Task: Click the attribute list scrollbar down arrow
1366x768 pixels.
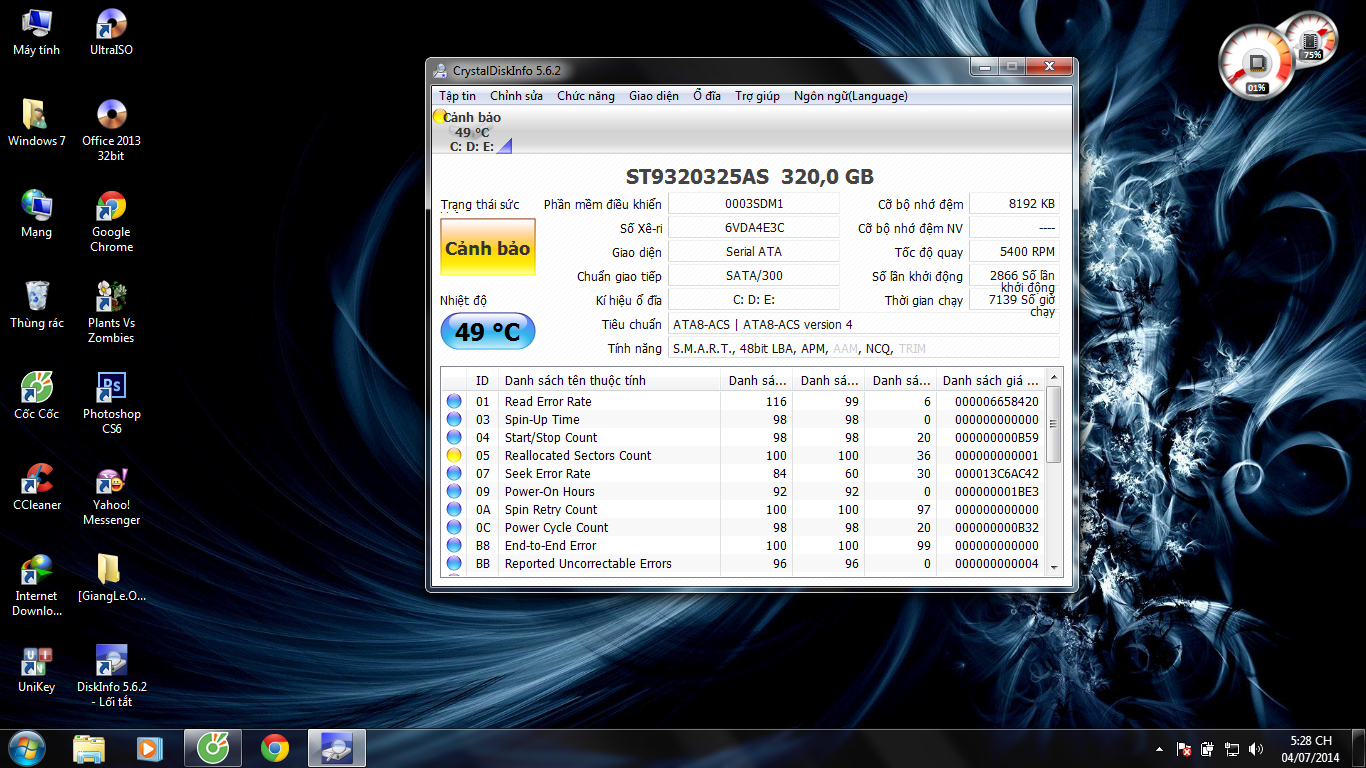Action: pyautogui.click(x=1053, y=566)
